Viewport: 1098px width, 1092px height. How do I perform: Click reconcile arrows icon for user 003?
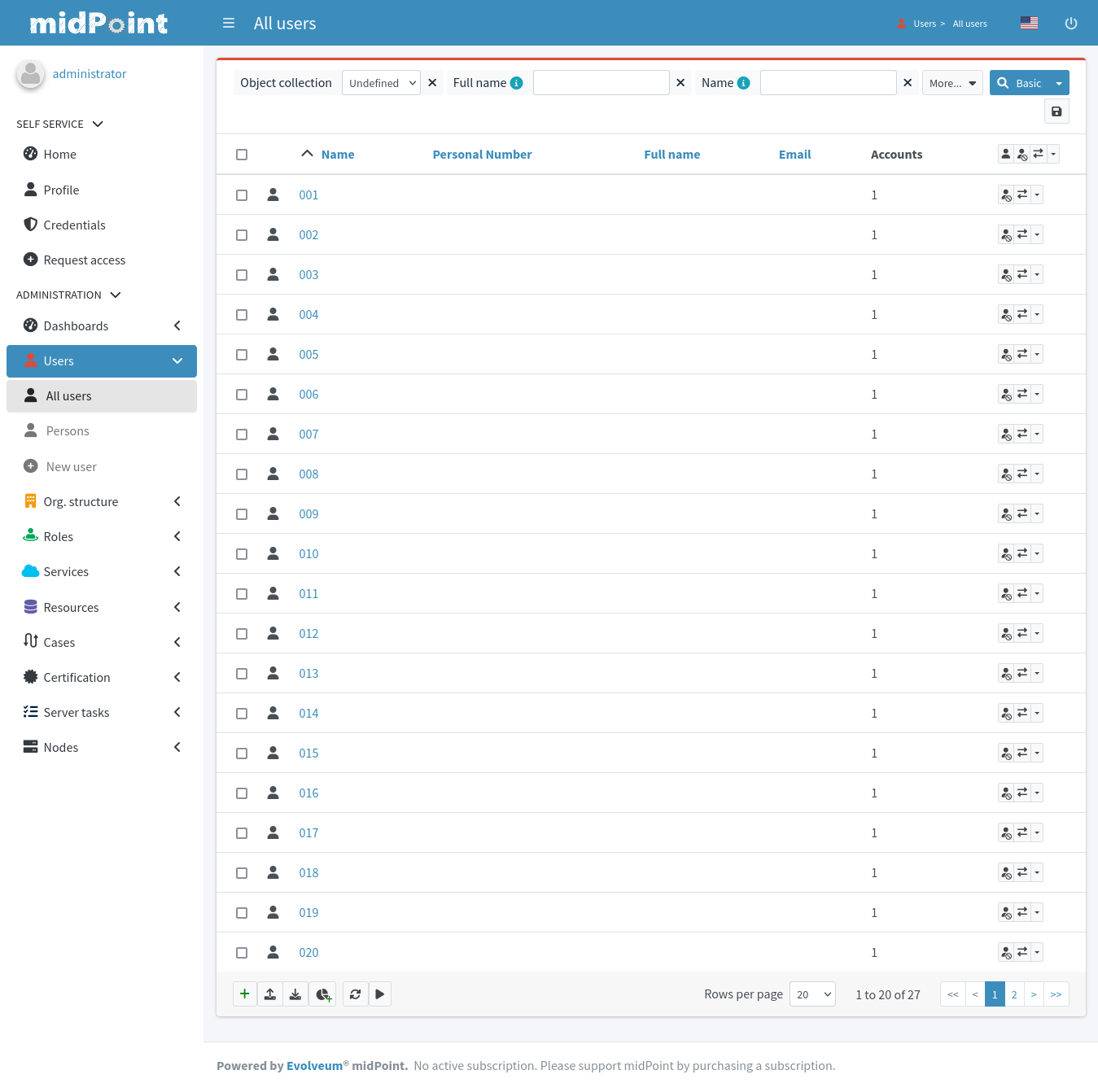click(x=1022, y=274)
